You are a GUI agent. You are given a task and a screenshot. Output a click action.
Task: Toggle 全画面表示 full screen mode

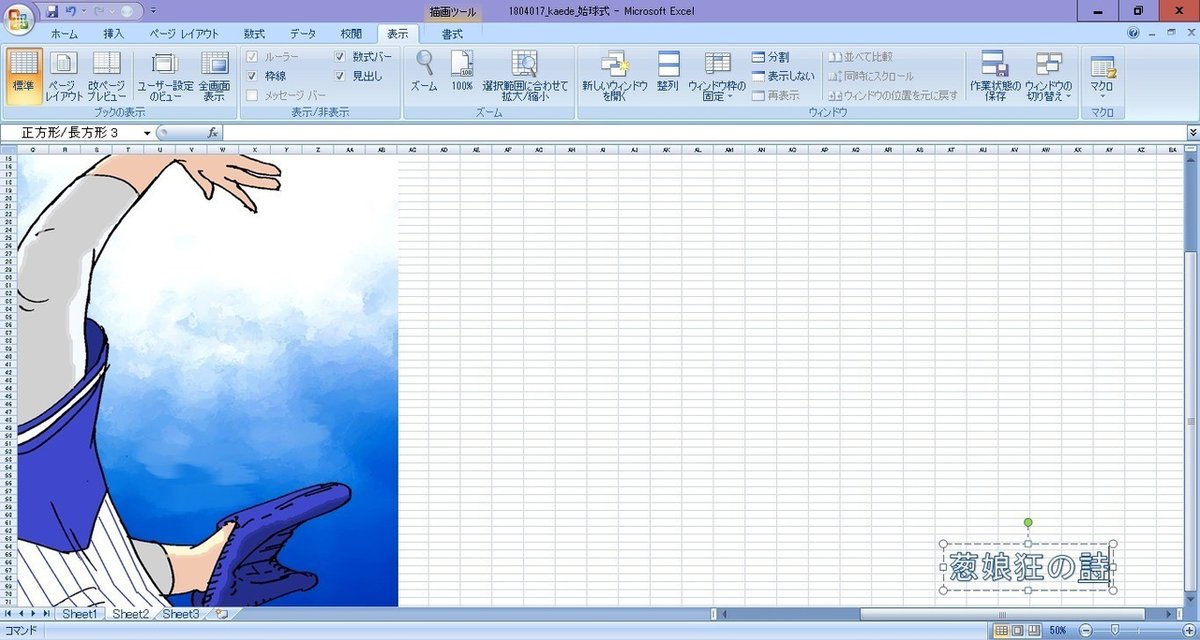click(214, 76)
